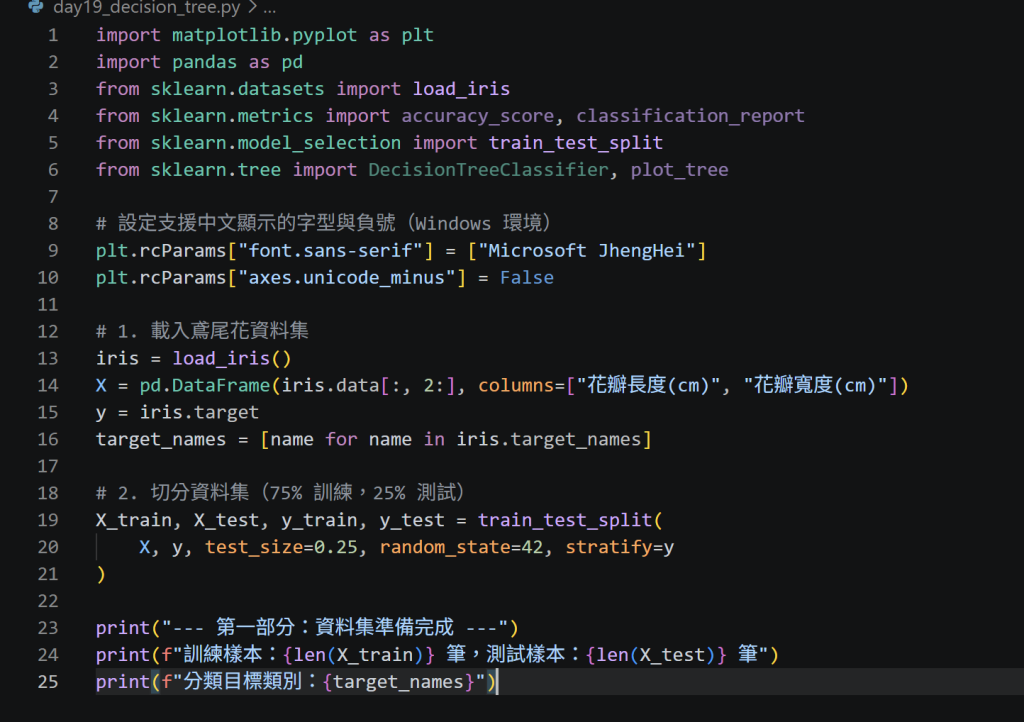Open the day19_decision_tree.py breadcrumb
1024x722 pixels.
(146, 8)
